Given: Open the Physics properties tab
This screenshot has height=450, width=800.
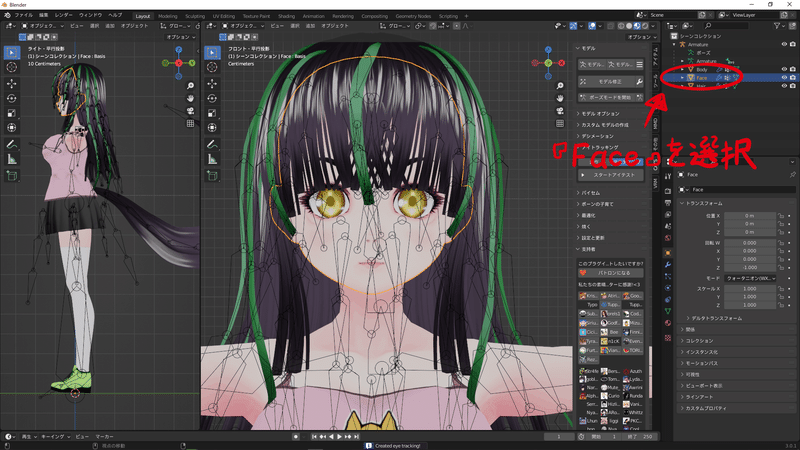Looking at the screenshot, I should (x=668, y=288).
